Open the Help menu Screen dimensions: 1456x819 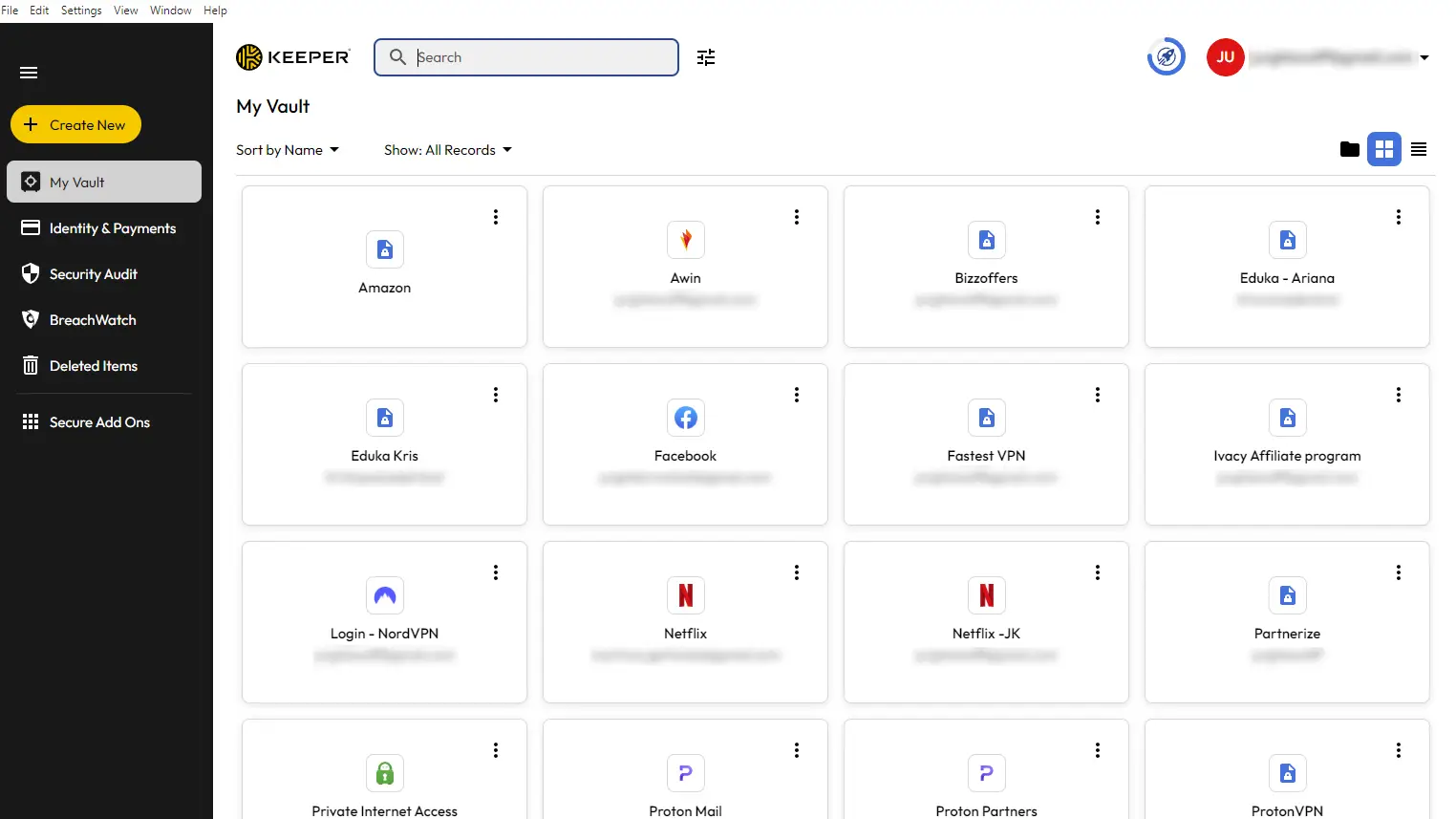pyautogui.click(x=215, y=11)
